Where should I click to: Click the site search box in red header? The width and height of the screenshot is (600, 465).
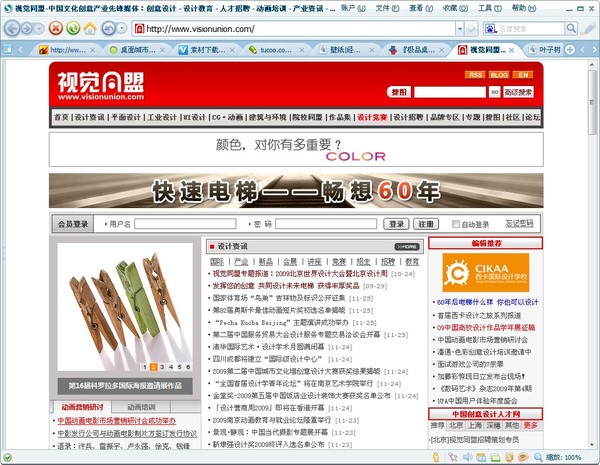click(450, 92)
